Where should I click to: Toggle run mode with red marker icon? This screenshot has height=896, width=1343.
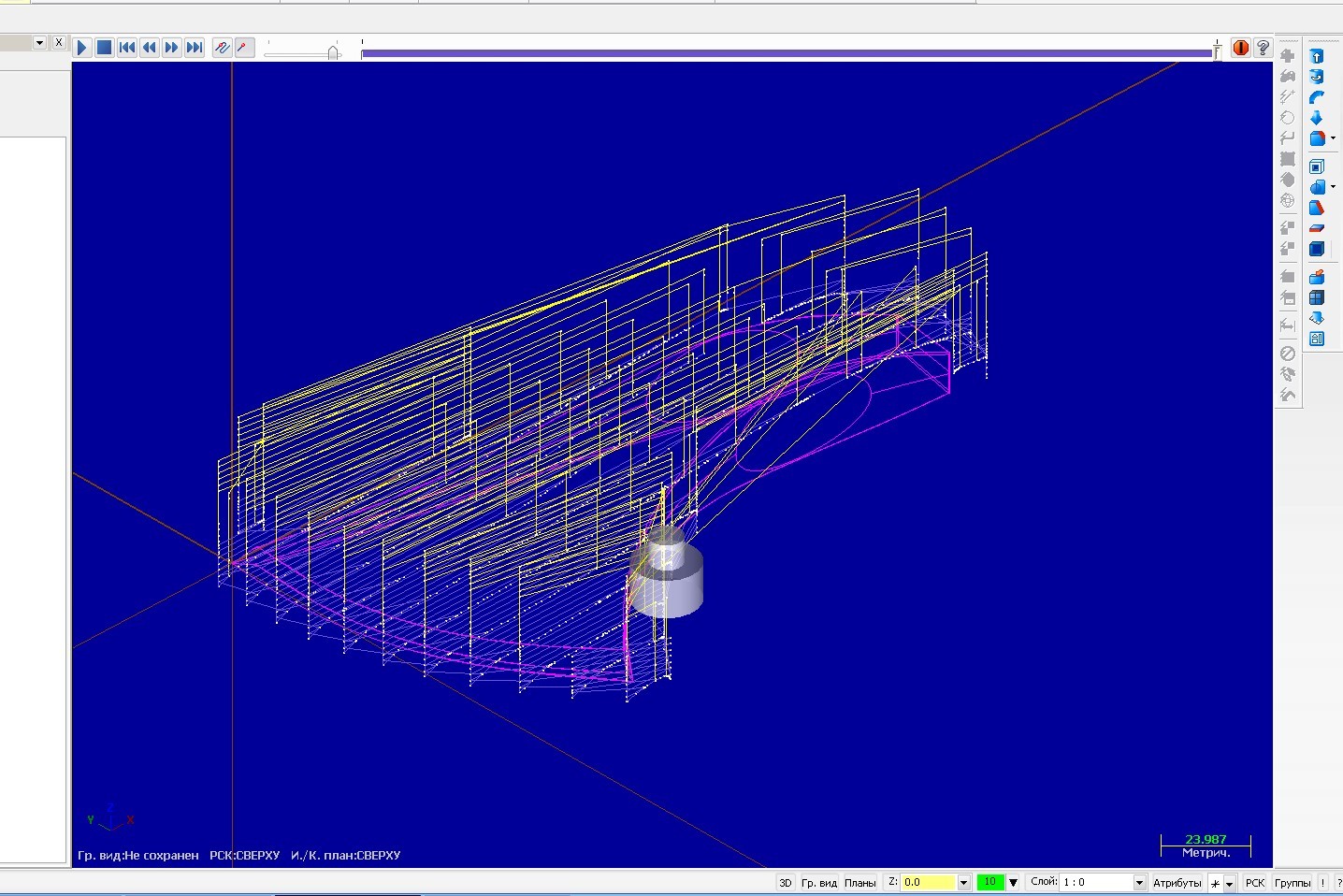[x=244, y=48]
